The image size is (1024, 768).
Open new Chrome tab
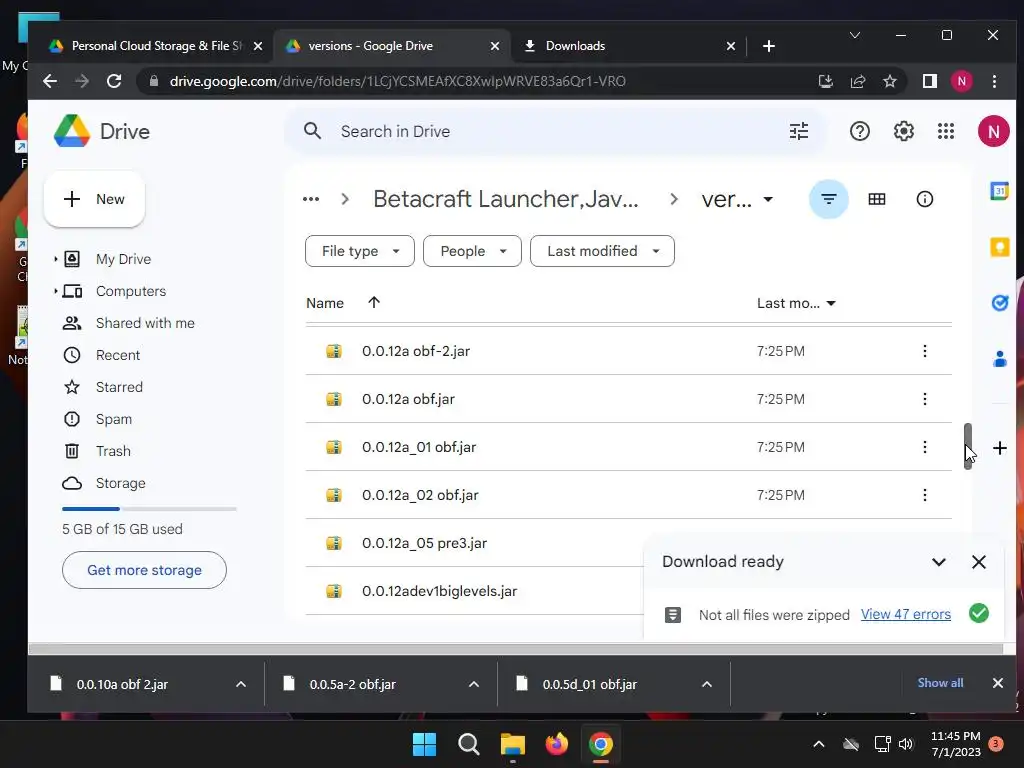tap(769, 46)
